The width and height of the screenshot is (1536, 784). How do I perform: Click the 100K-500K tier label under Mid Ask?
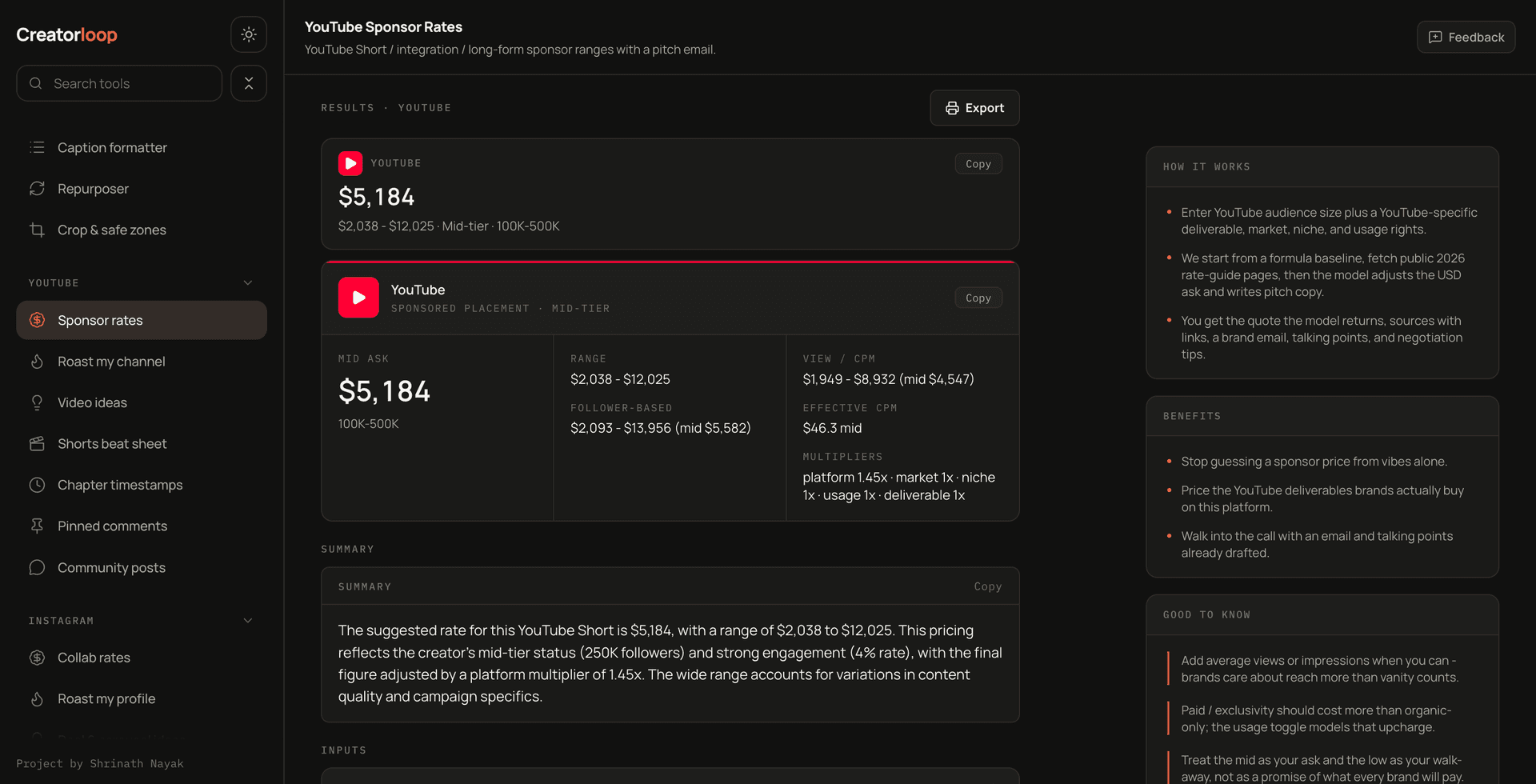368,424
